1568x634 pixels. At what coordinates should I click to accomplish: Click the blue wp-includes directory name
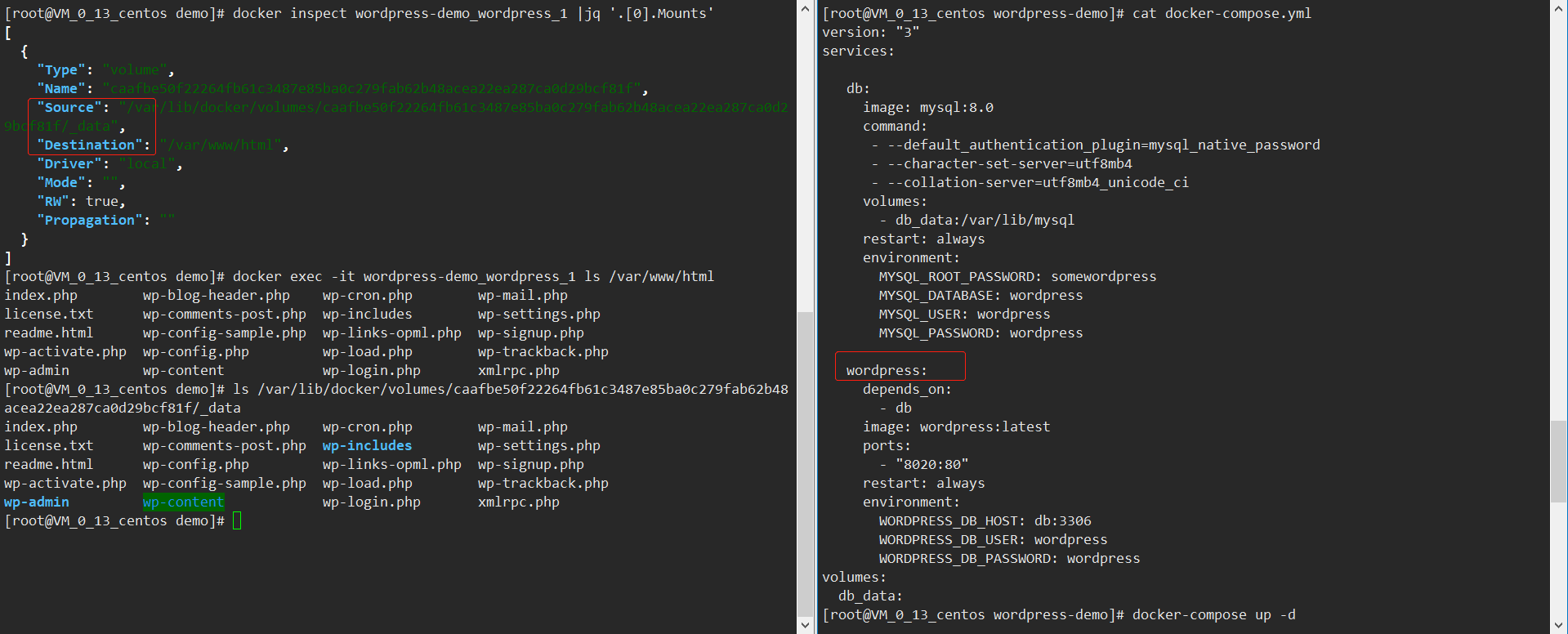point(367,445)
